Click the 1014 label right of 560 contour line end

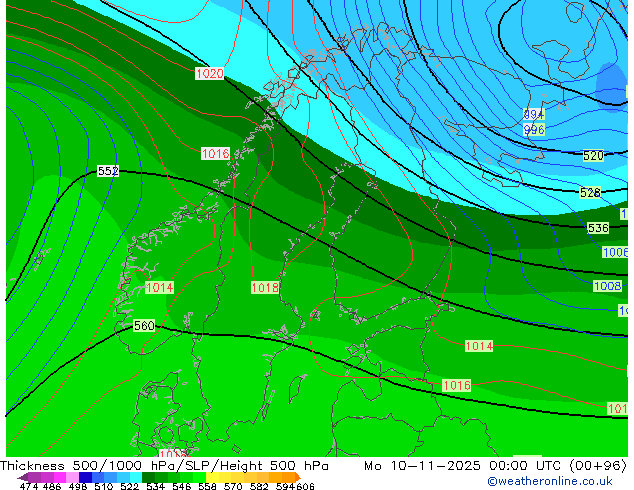tap(479, 346)
